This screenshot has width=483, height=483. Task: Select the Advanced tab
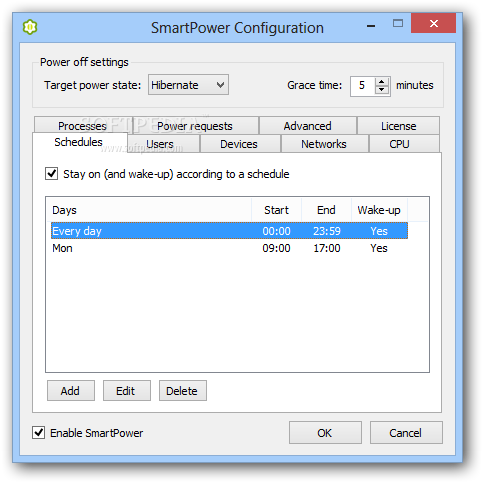(x=308, y=126)
